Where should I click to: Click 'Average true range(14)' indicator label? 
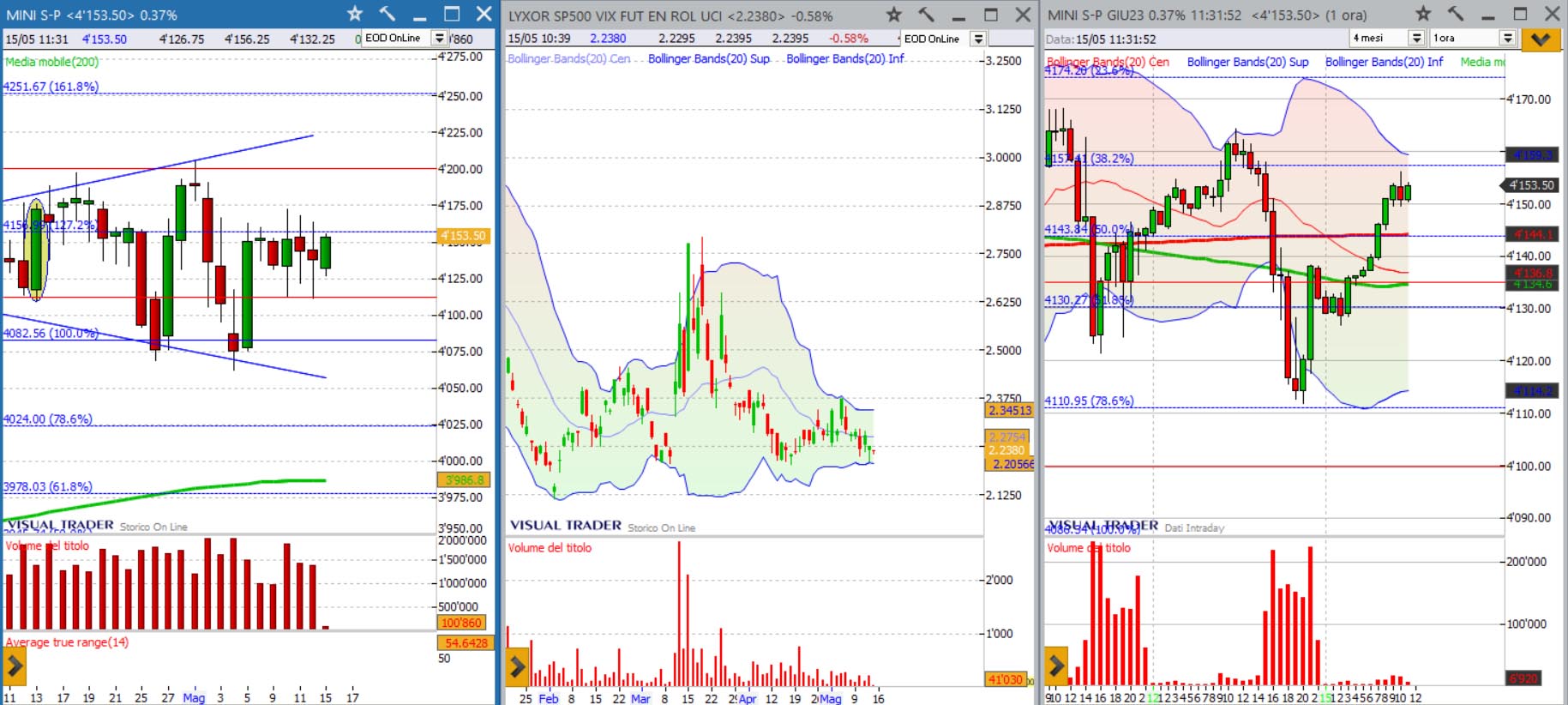click(67, 642)
